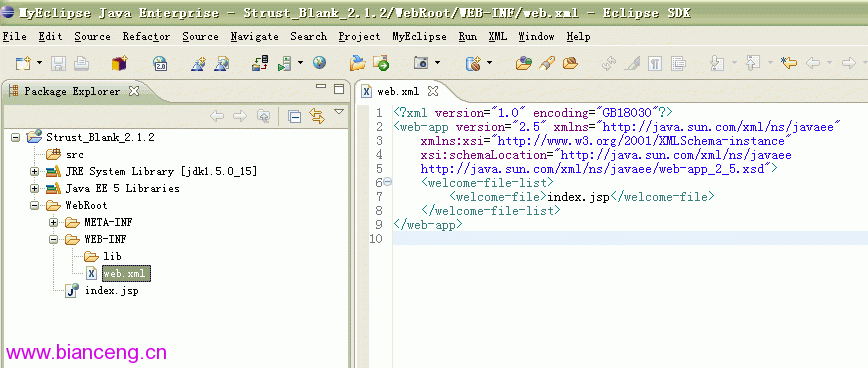
Task: Open the coffee bean icon dropdown arrow
Action: coord(489,63)
